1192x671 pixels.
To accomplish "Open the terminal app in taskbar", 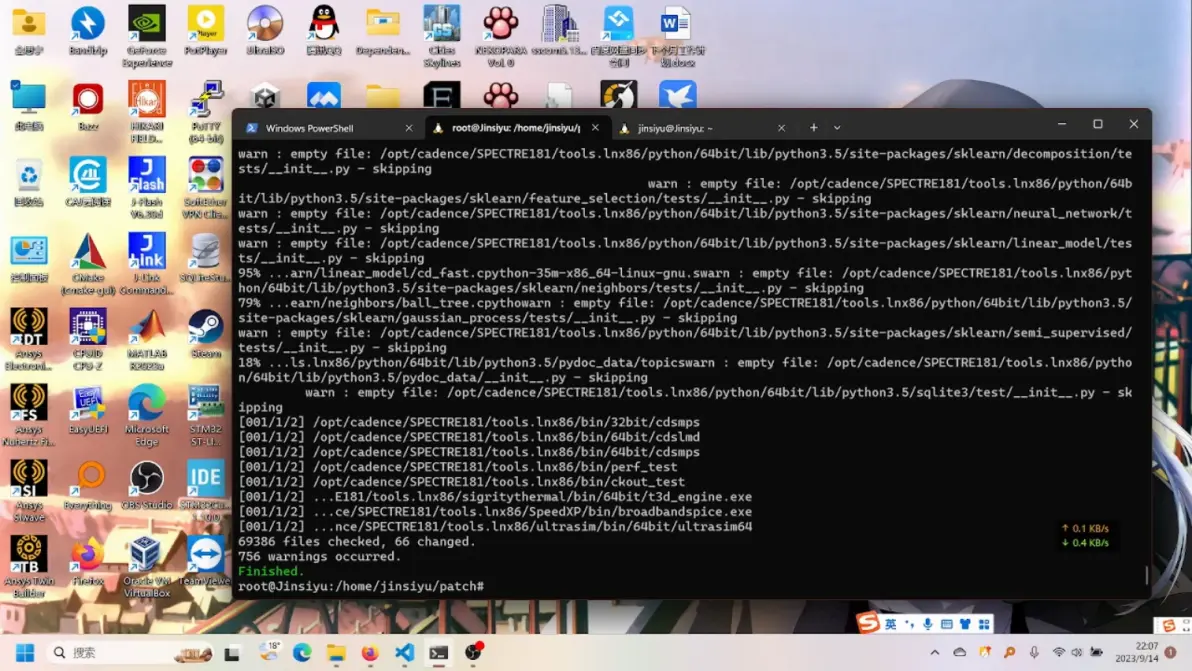I will (439, 652).
